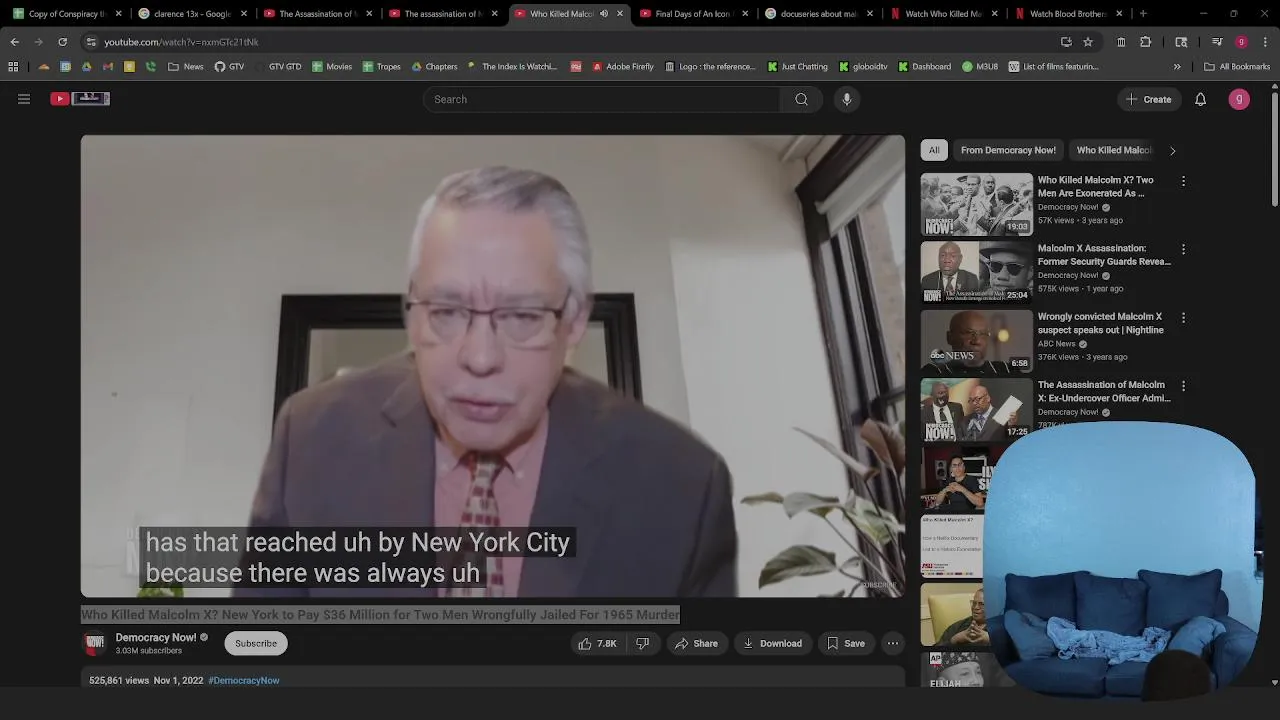Open the Tropes bookmark
The image size is (1280, 720).
(381, 67)
